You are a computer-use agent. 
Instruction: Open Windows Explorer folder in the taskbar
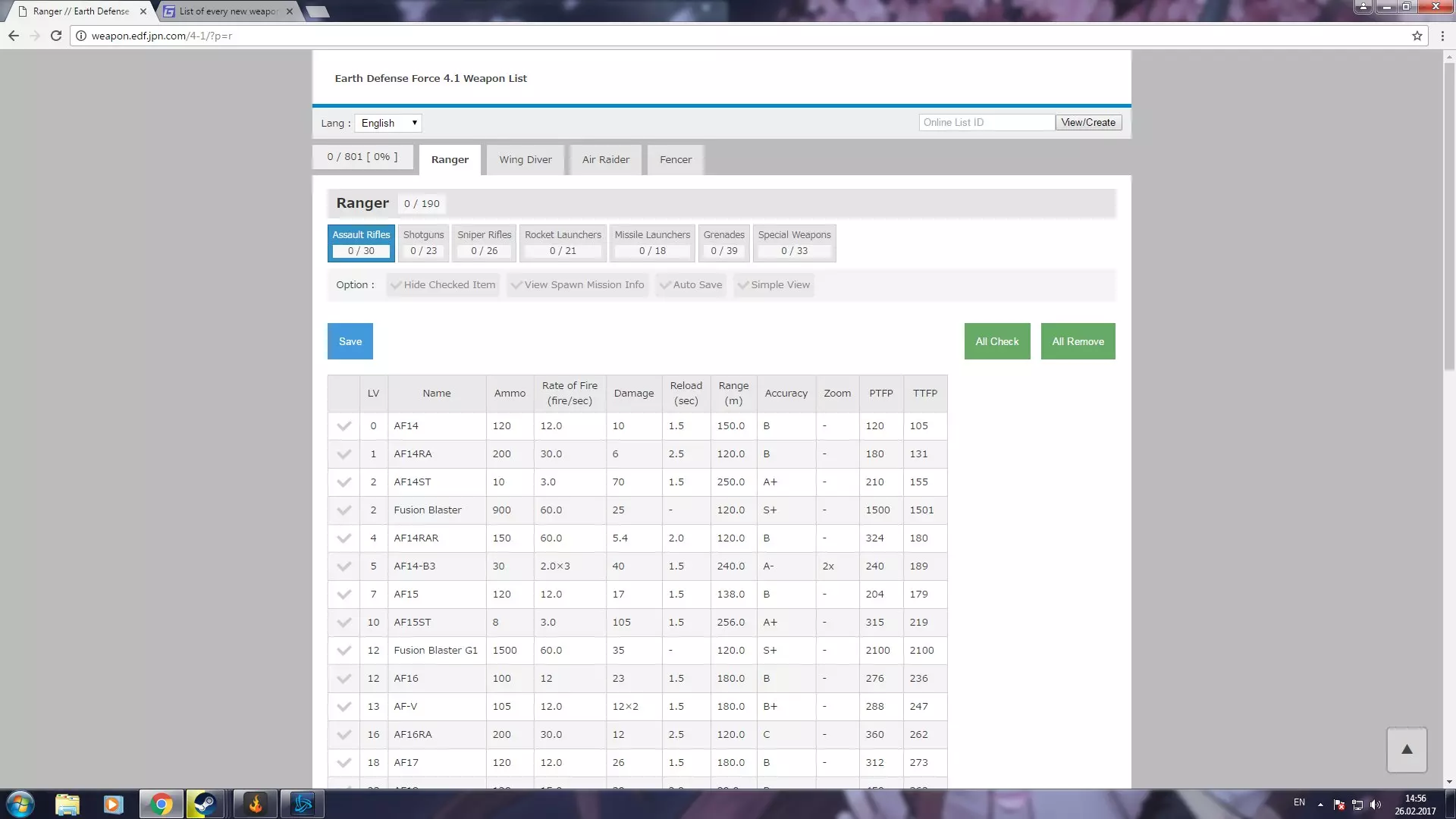67,804
